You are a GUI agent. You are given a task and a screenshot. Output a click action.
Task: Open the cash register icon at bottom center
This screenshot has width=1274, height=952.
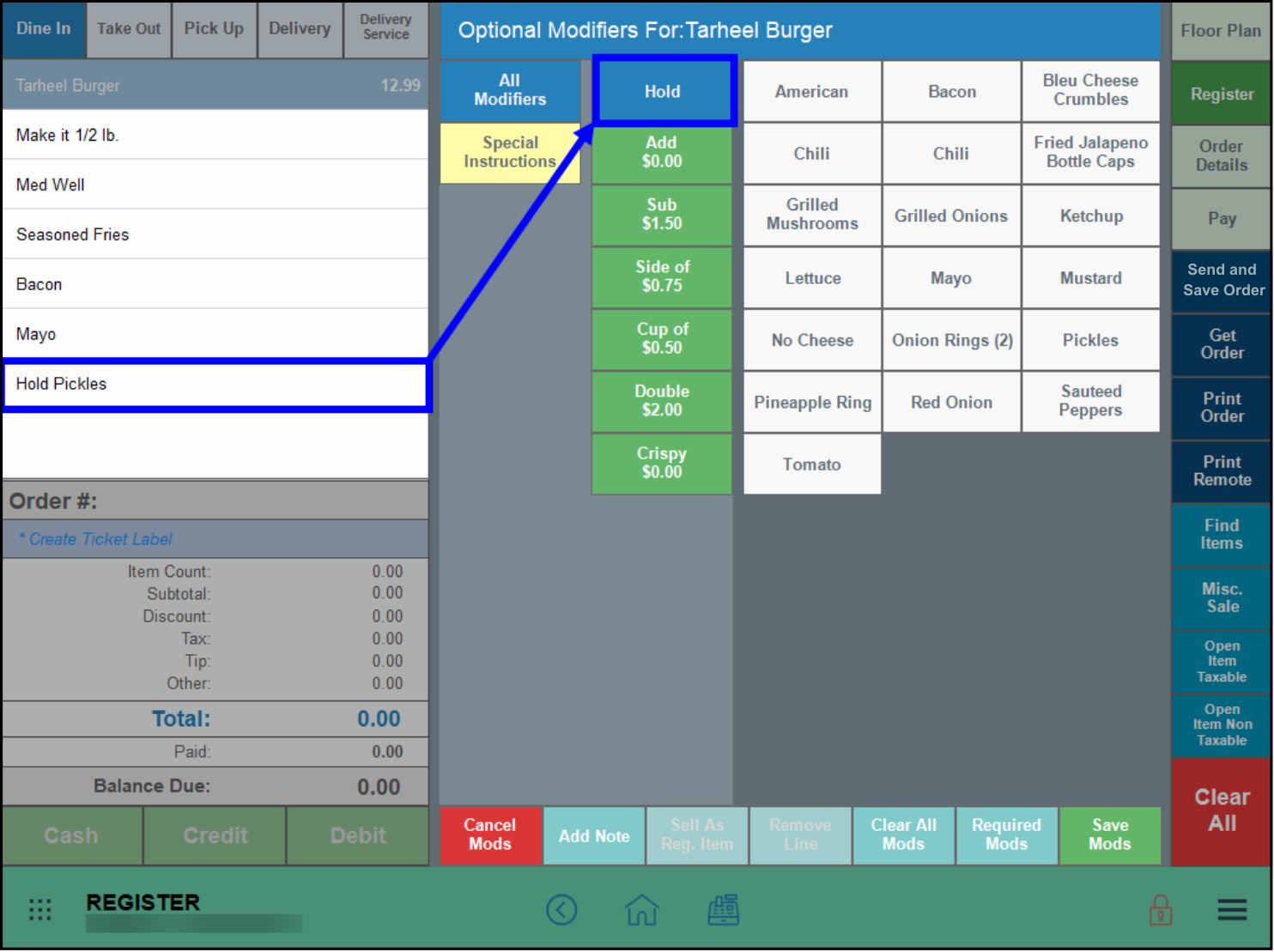tap(723, 909)
